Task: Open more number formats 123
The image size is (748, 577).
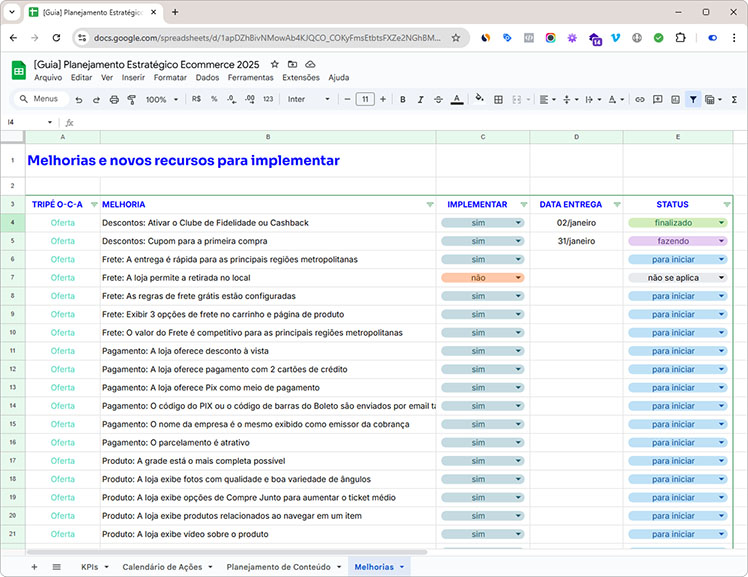Action: click(x=268, y=99)
